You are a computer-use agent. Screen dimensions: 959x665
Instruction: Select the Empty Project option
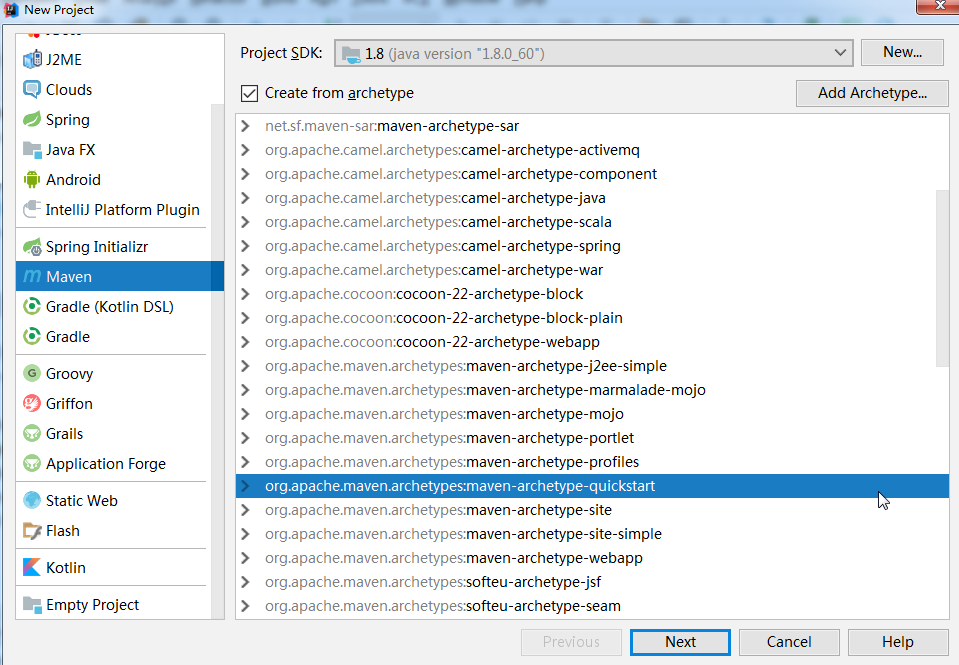(x=113, y=604)
